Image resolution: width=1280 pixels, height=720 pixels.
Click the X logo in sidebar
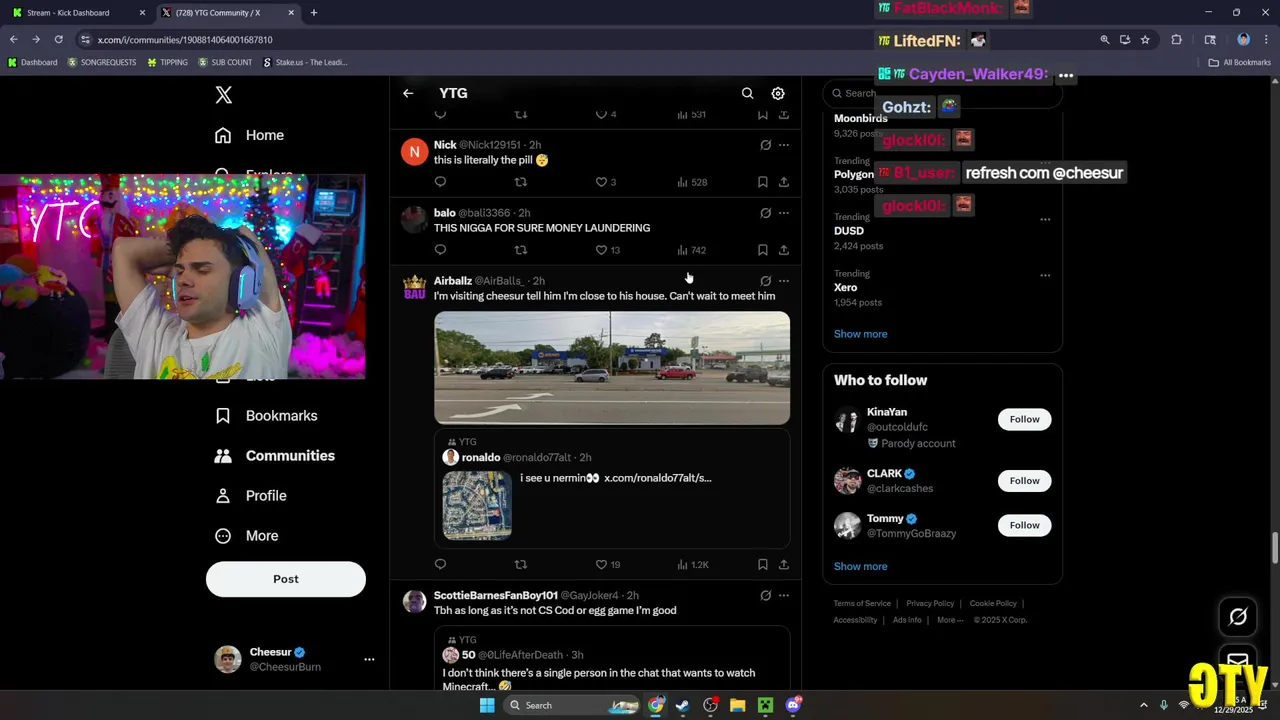(224, 95)
